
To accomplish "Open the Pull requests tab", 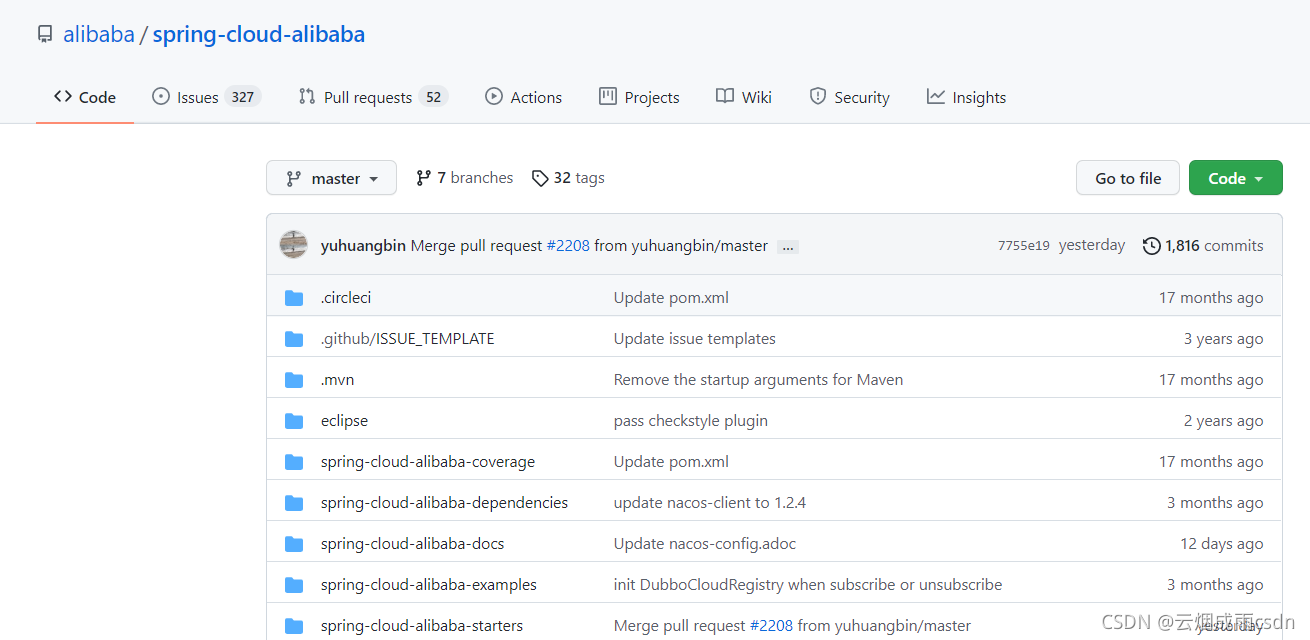I will [373, 97].
